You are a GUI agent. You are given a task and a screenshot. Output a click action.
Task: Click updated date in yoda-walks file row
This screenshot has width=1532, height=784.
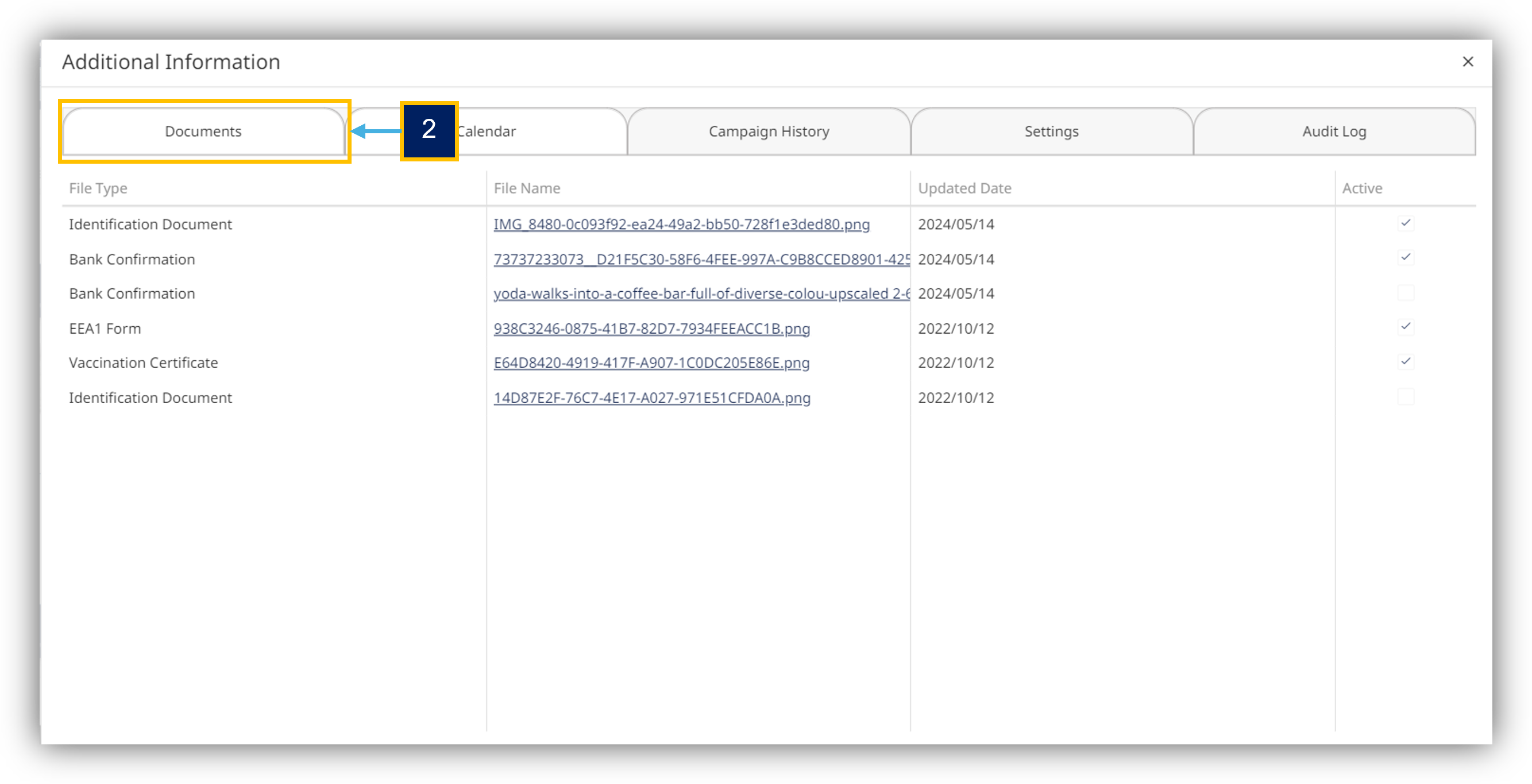click(956, 293)
